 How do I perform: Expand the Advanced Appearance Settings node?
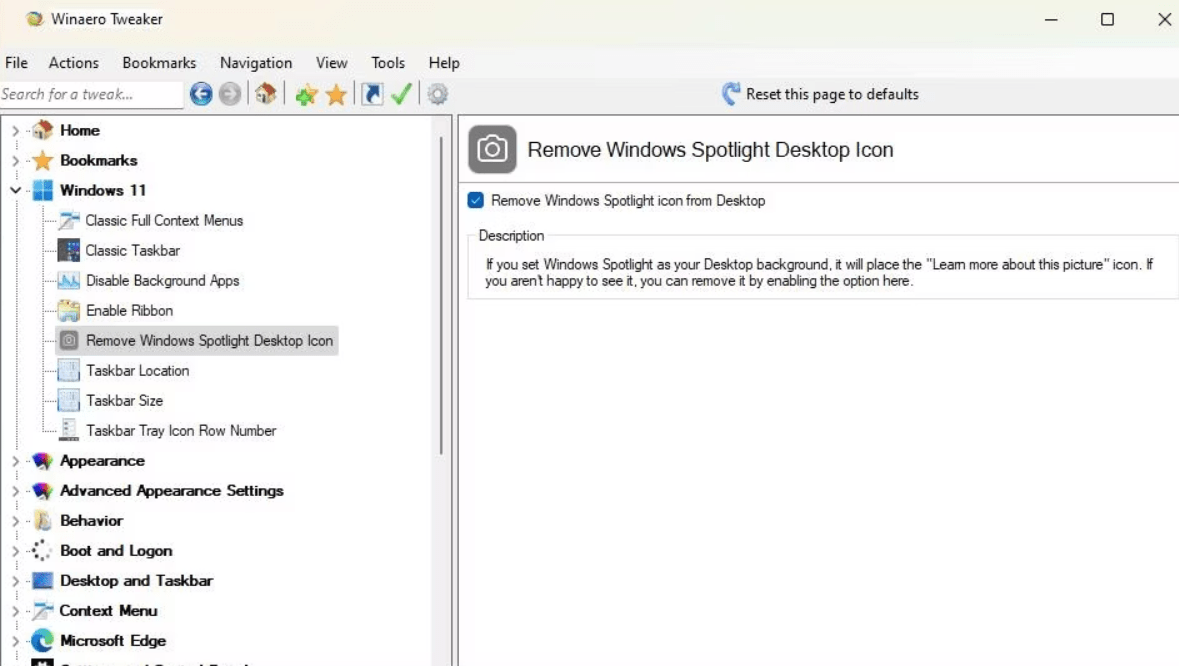[15, 491]
